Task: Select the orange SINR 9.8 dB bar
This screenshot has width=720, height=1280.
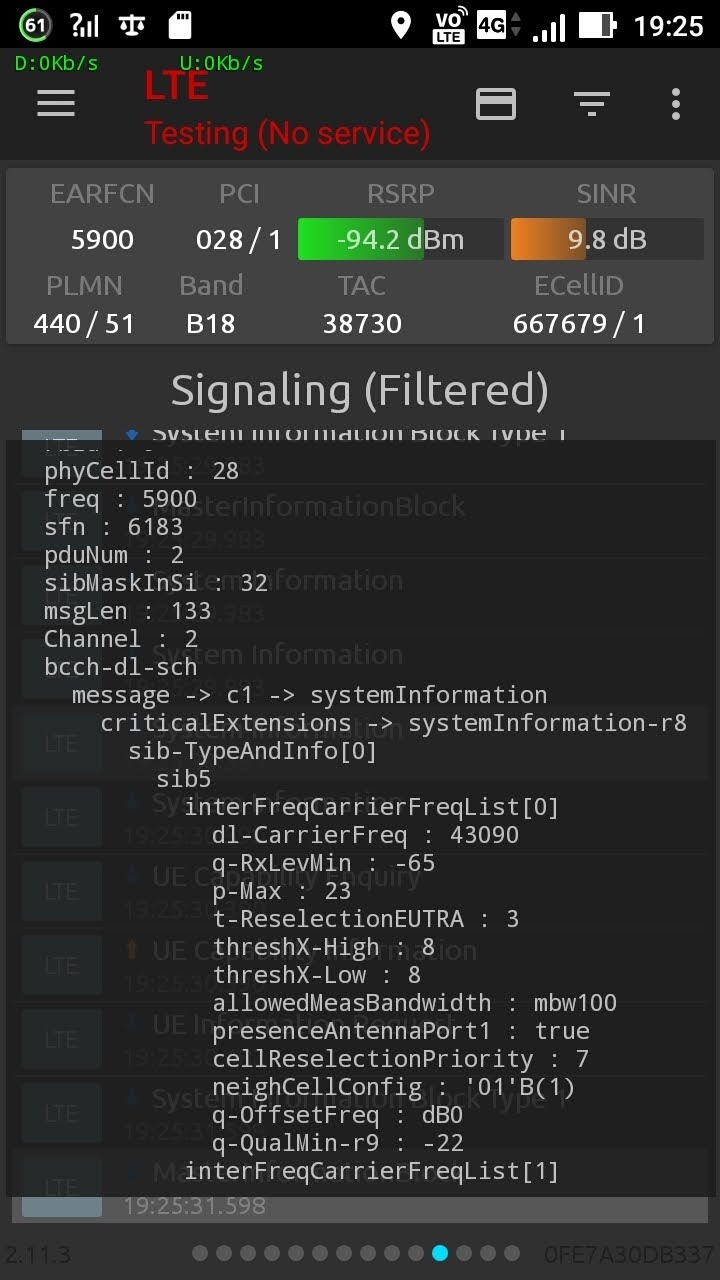Action: pyautogui.click(x=607, y=240)
